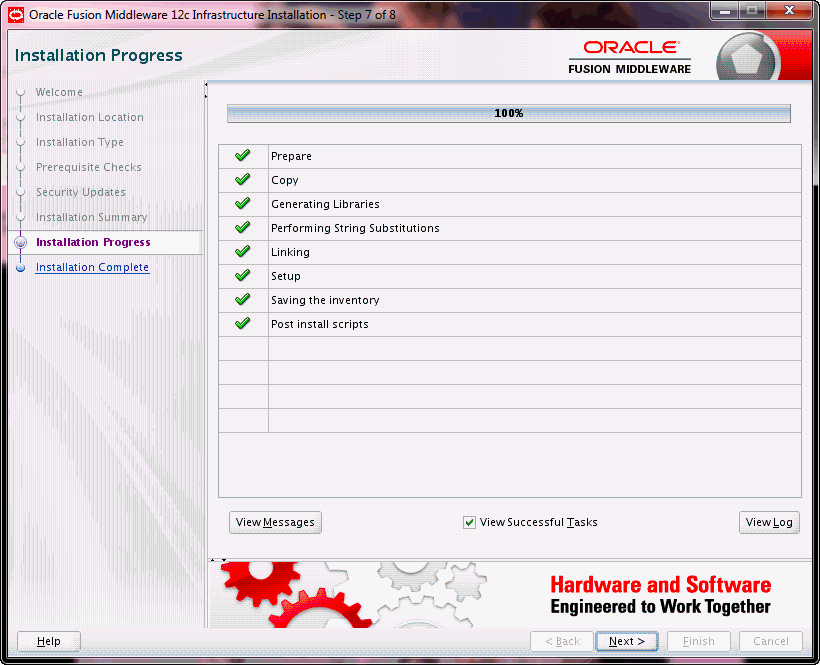Click the Prepare task row text
Viewport: 820px width, 665px height.
291,156
